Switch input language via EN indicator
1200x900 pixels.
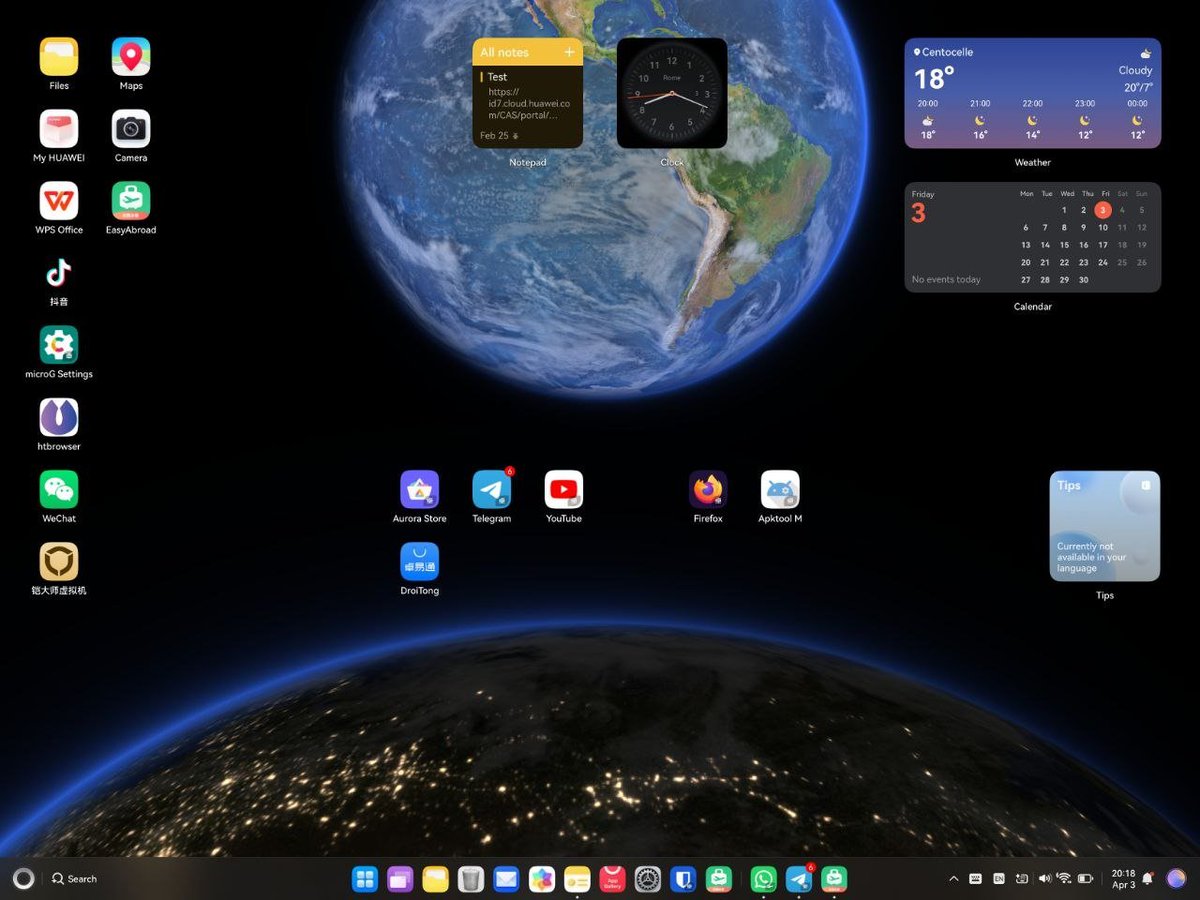tap(999, 879)
